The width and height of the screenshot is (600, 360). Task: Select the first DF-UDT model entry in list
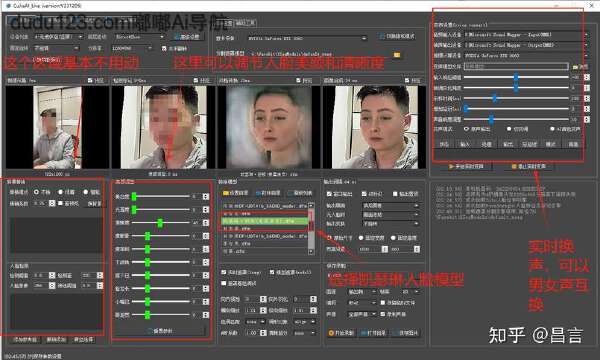(265, 206)
